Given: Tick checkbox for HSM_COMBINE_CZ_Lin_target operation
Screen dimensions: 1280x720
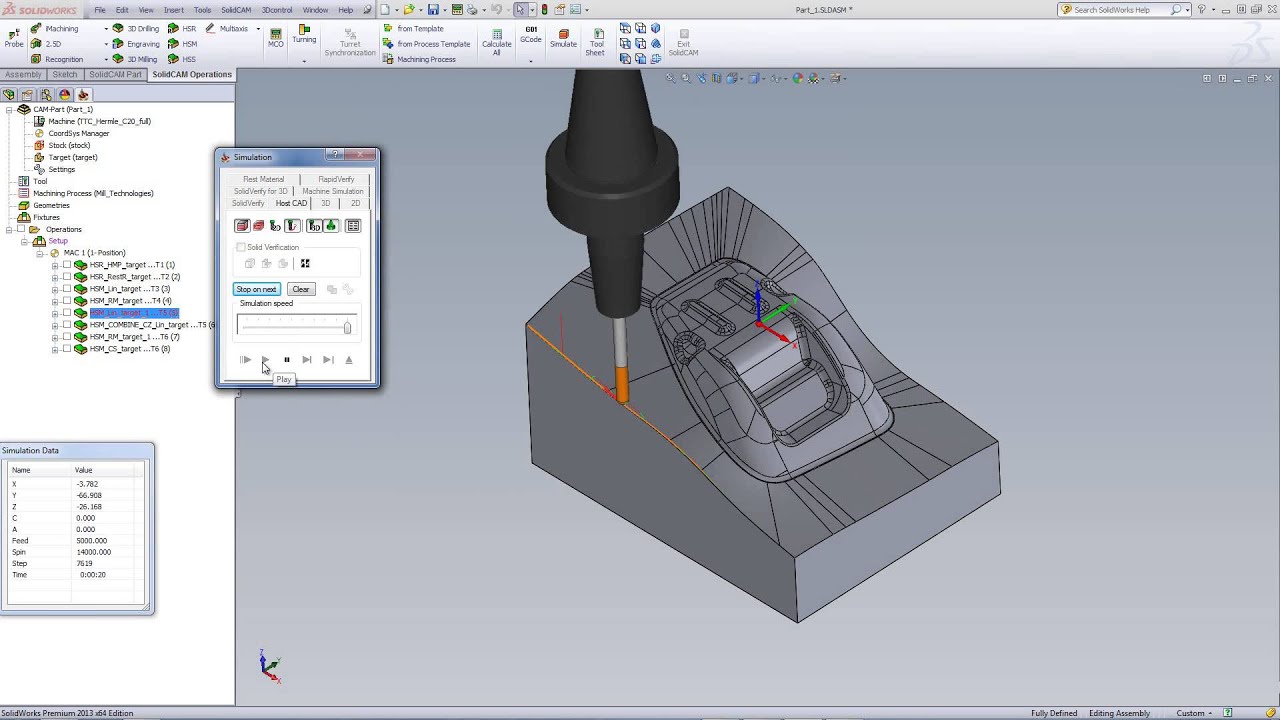Looking at the screenshot, I should [67, 325].
